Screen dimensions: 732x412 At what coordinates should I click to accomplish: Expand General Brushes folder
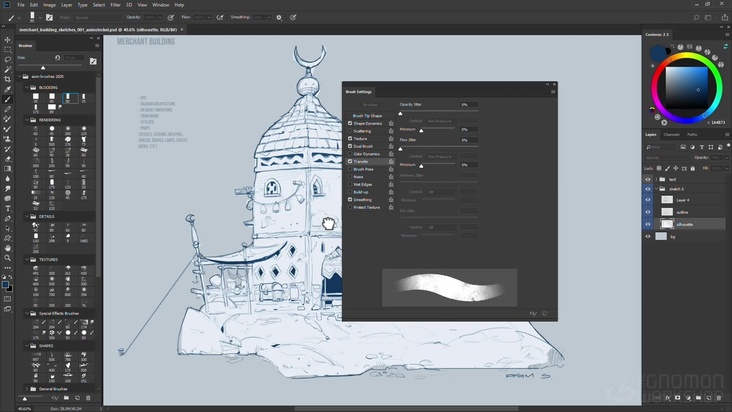[27, 389]
